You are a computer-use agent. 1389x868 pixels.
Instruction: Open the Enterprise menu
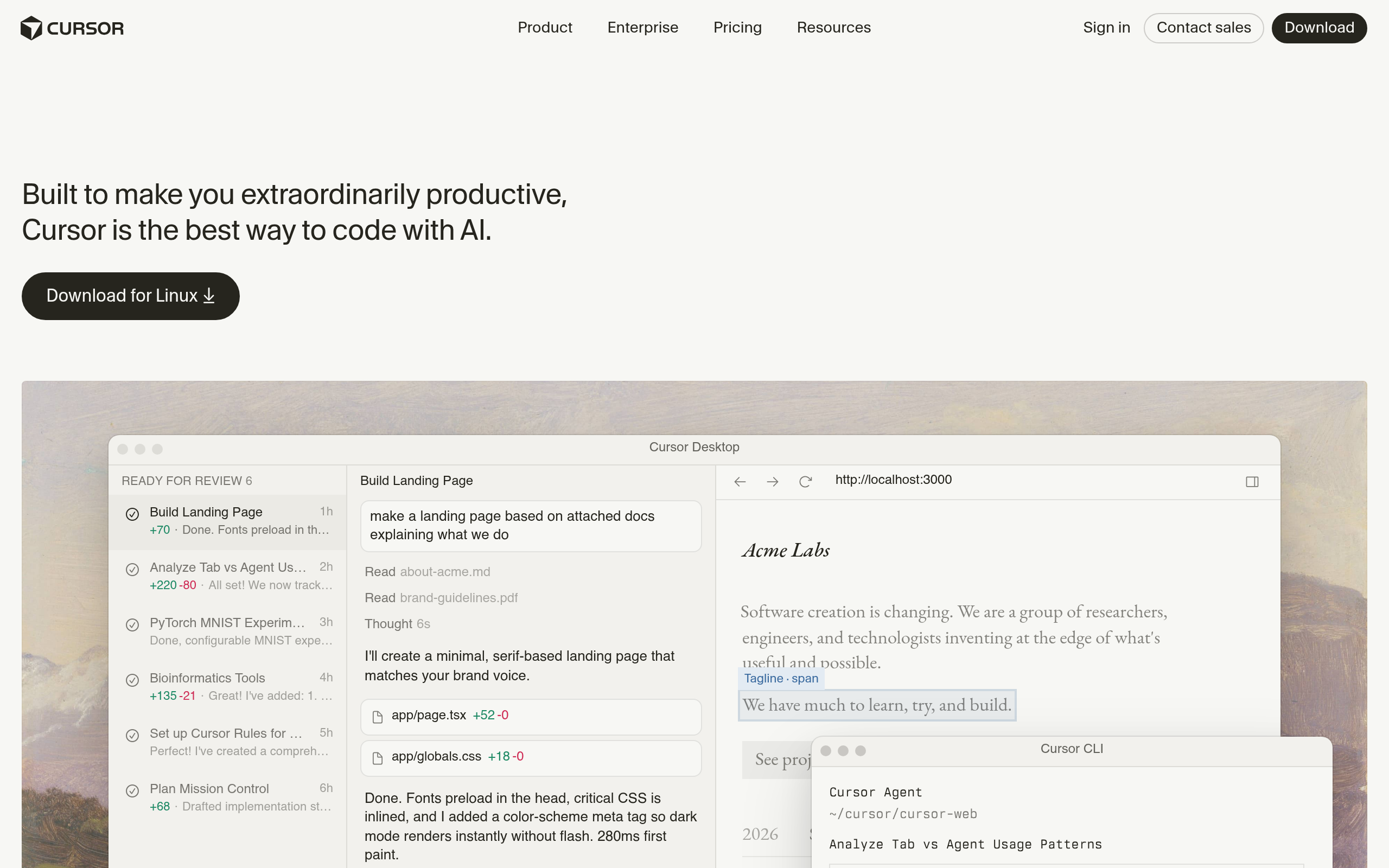pyautogui.click(x=643, y=28)
